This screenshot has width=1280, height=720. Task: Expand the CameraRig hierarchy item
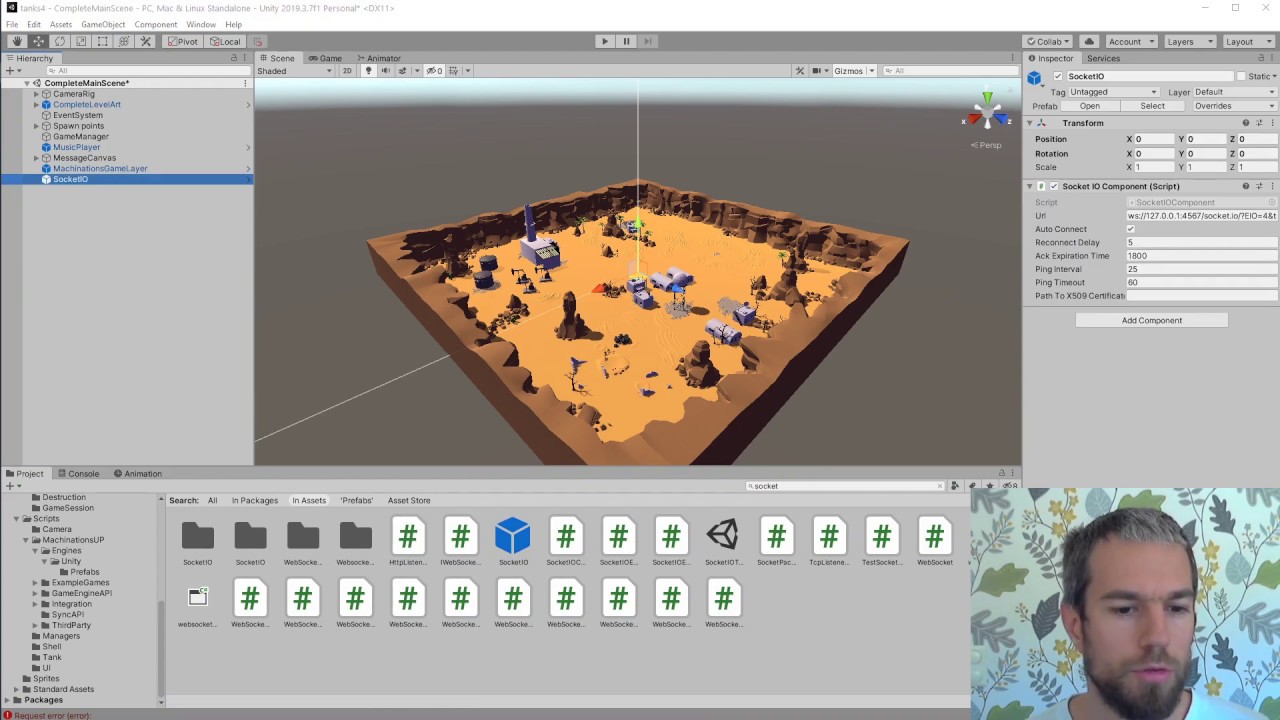click(36, 94)
